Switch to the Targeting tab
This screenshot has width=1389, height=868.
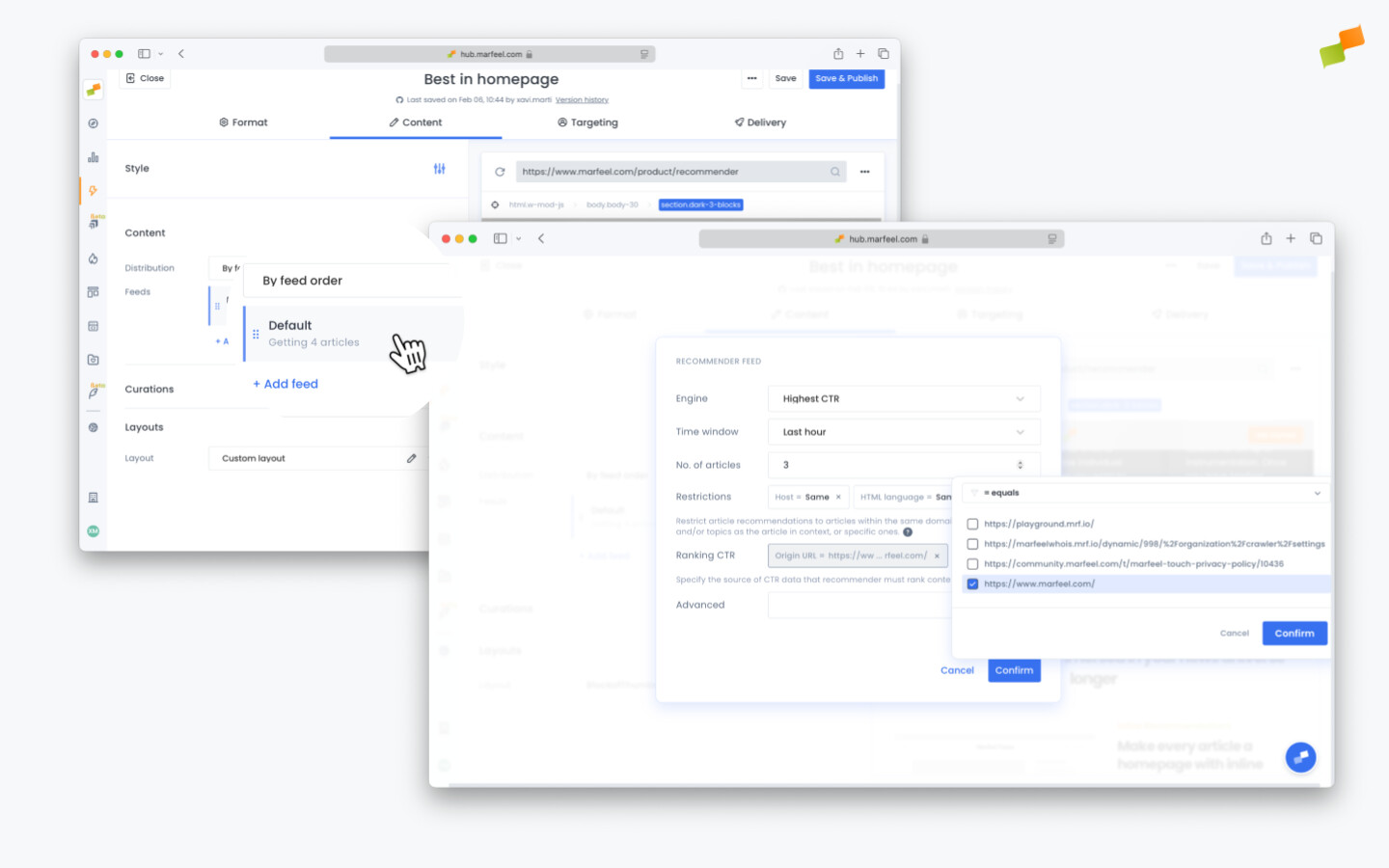[x=587, y=122]
